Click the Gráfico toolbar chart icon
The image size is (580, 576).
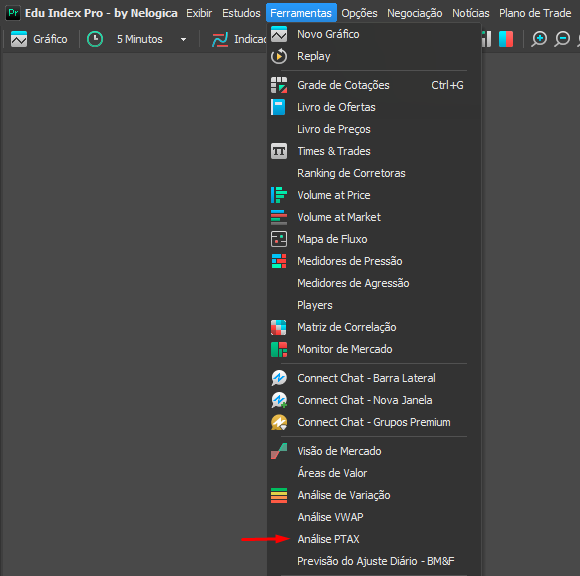[x=19, y=39]
